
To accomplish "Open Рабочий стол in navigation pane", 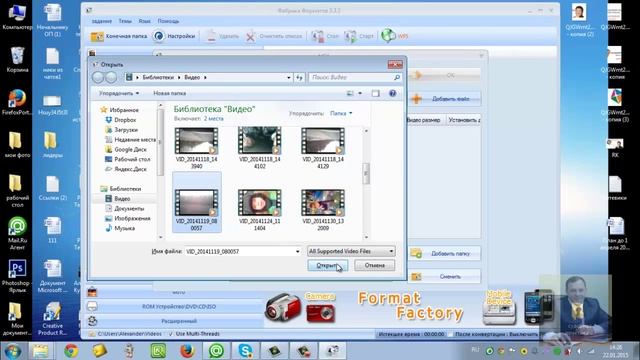I will click(132, 159).
